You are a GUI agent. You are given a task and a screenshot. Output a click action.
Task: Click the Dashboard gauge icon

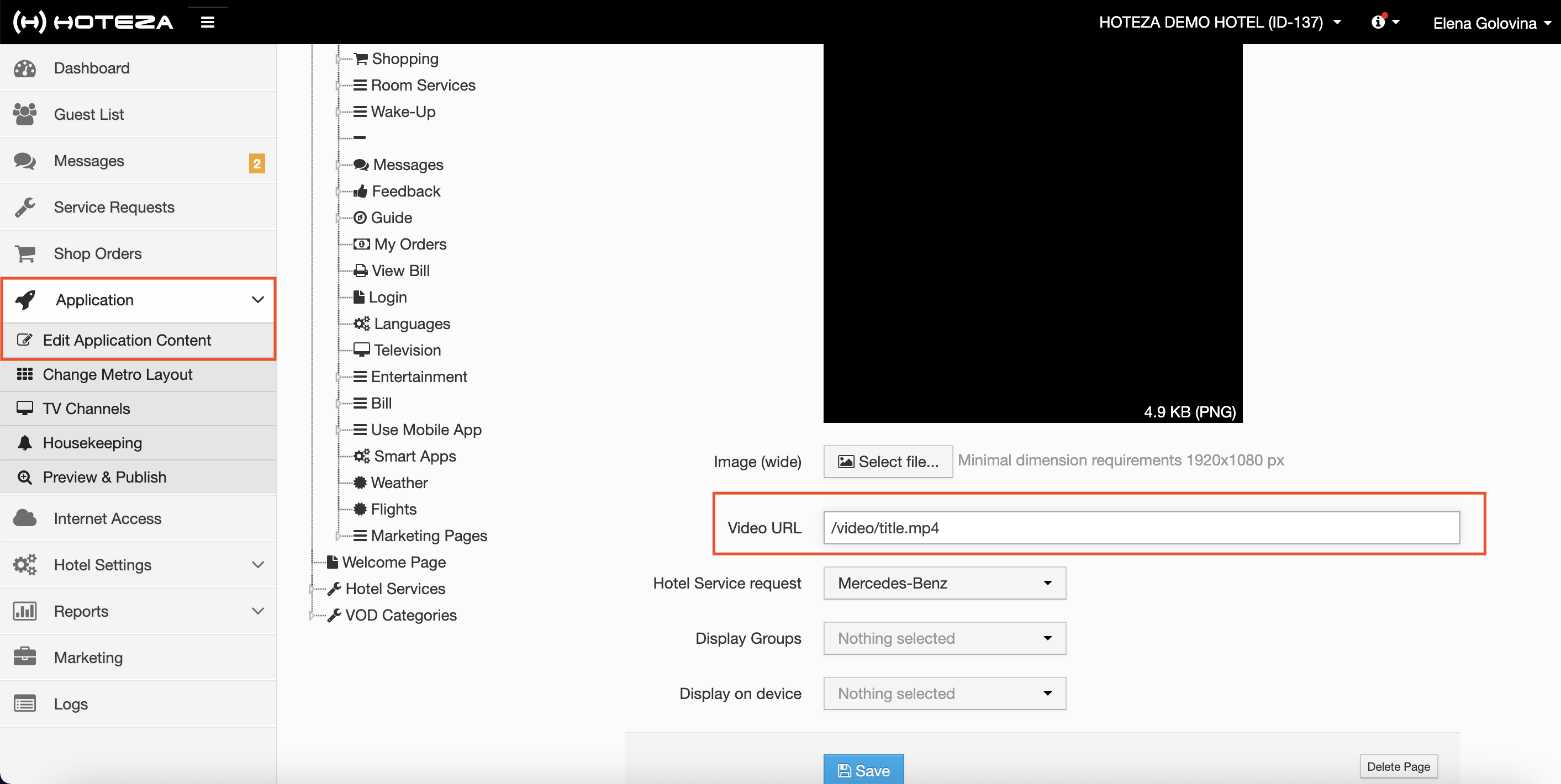[x=25, y=68]
